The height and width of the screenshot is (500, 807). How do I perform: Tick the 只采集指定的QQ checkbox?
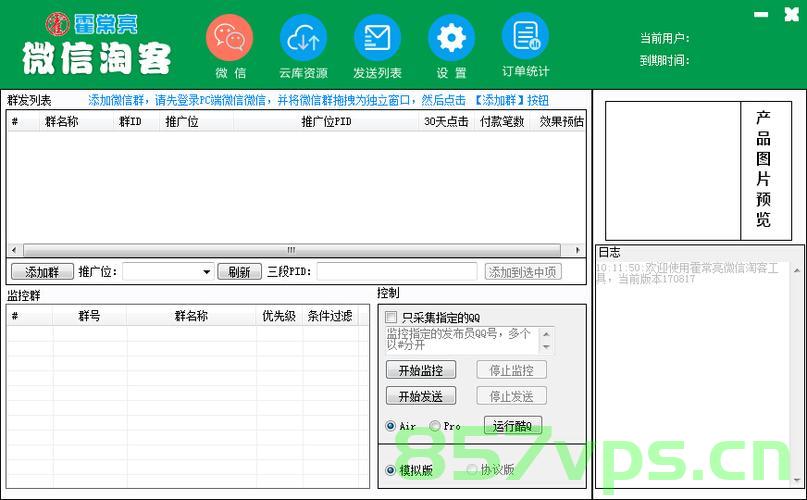(391, 317)
